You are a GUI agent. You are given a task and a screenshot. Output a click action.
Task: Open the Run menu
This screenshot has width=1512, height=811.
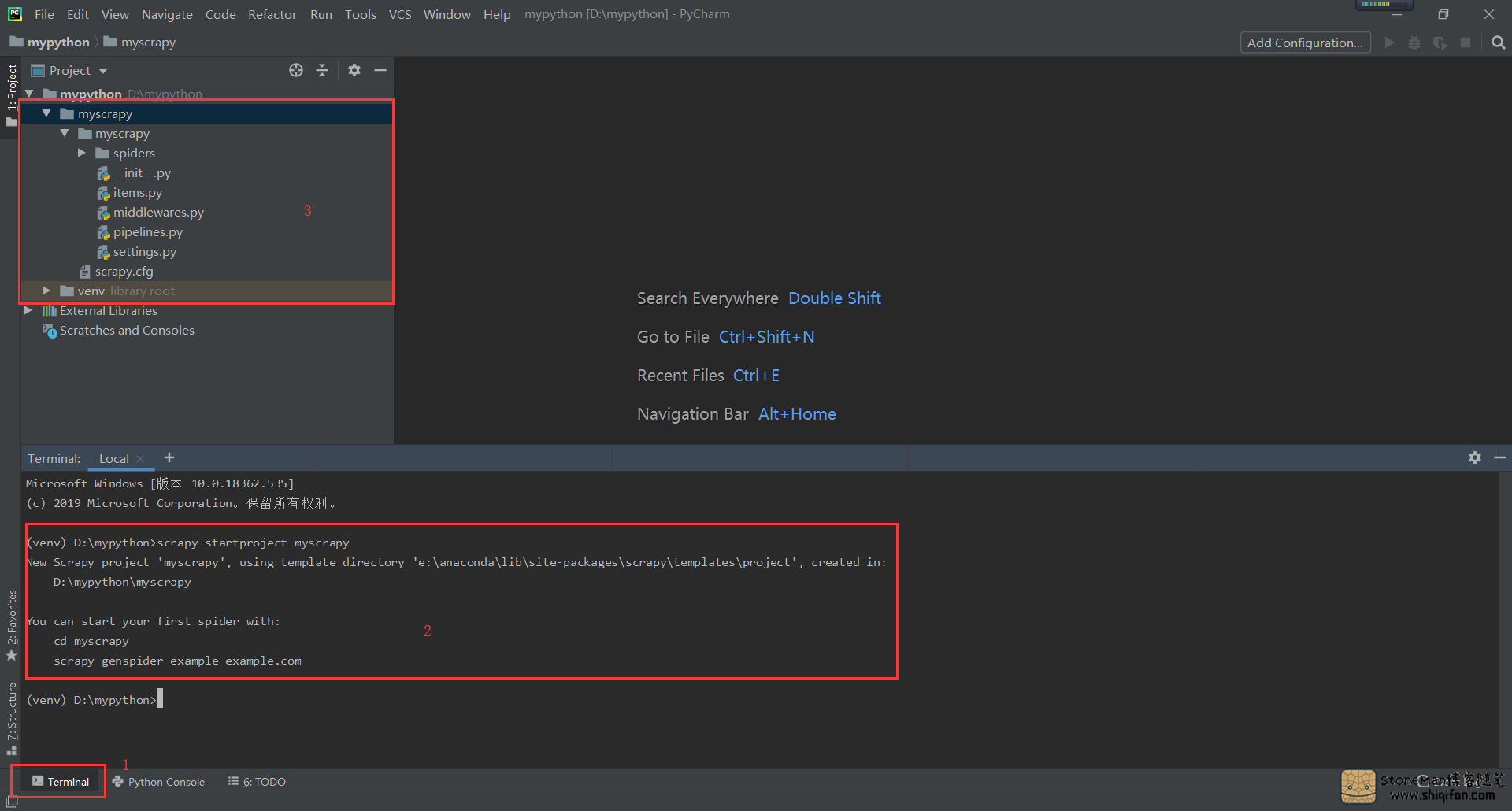321,14
